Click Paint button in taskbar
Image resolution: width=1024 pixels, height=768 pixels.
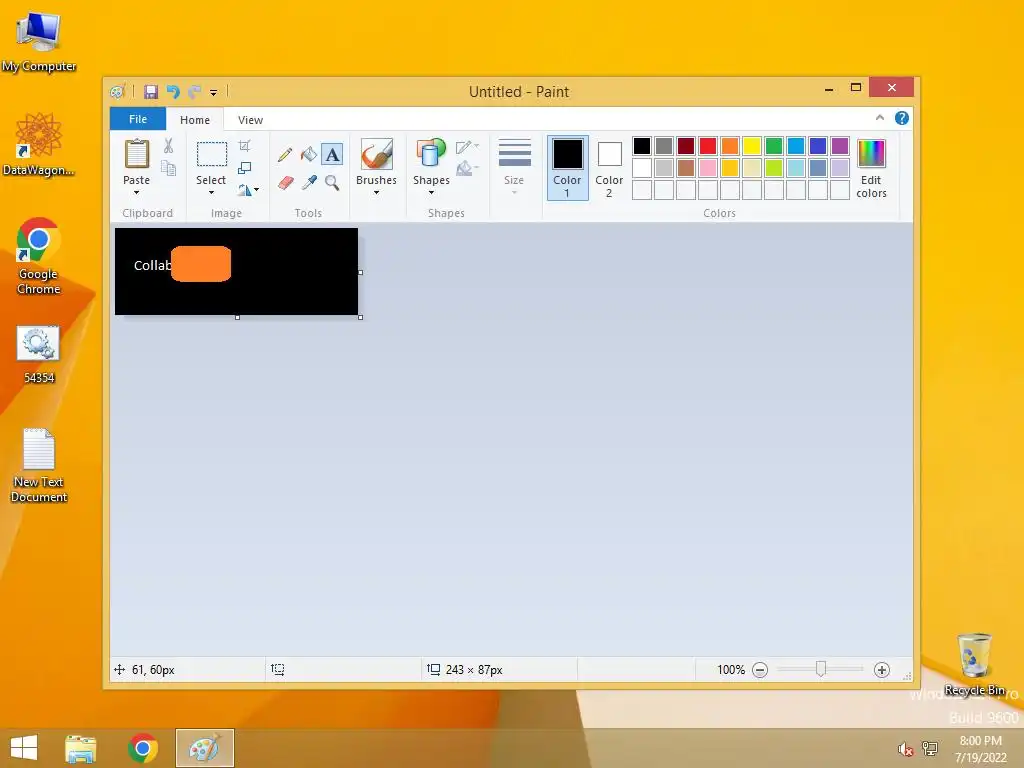204,748
